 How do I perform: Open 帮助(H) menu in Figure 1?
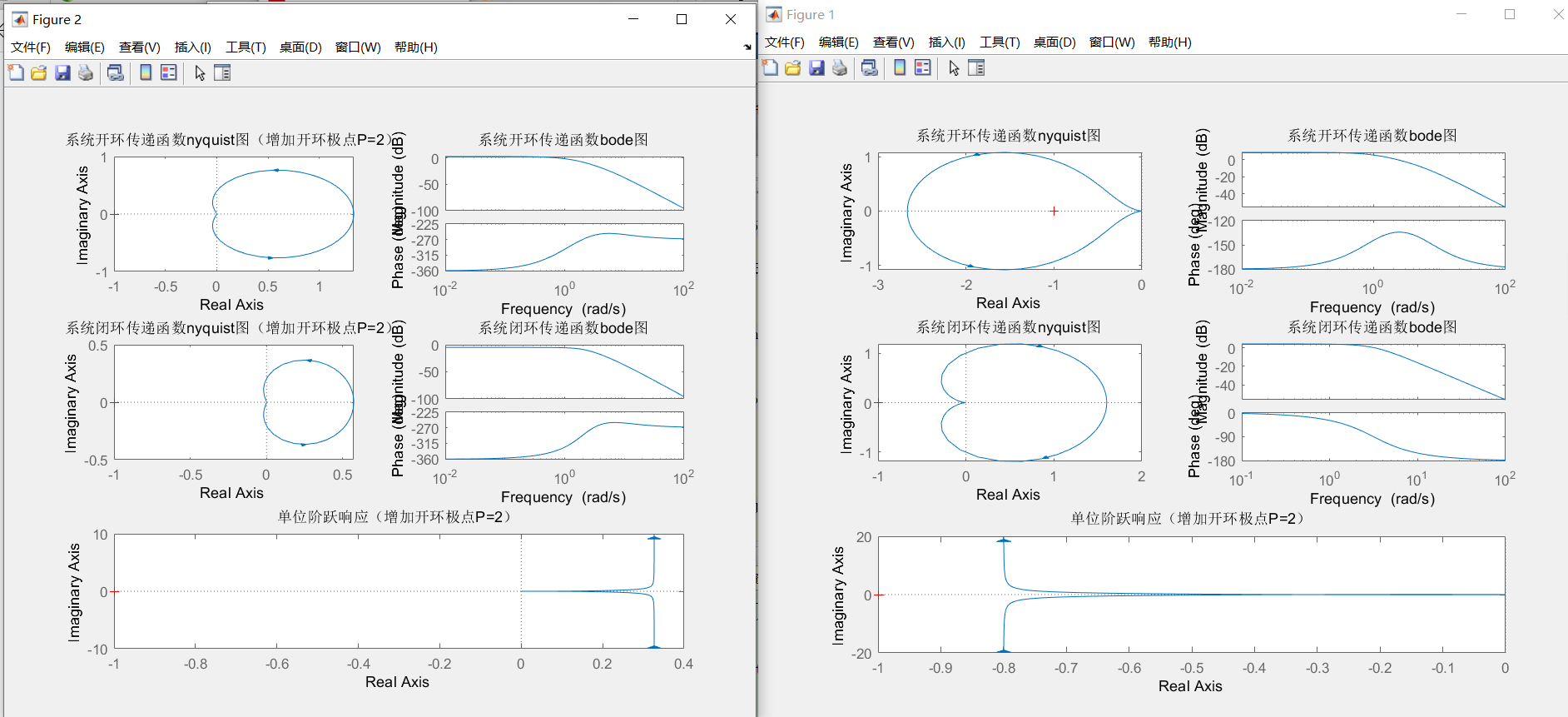[1170, 42]
